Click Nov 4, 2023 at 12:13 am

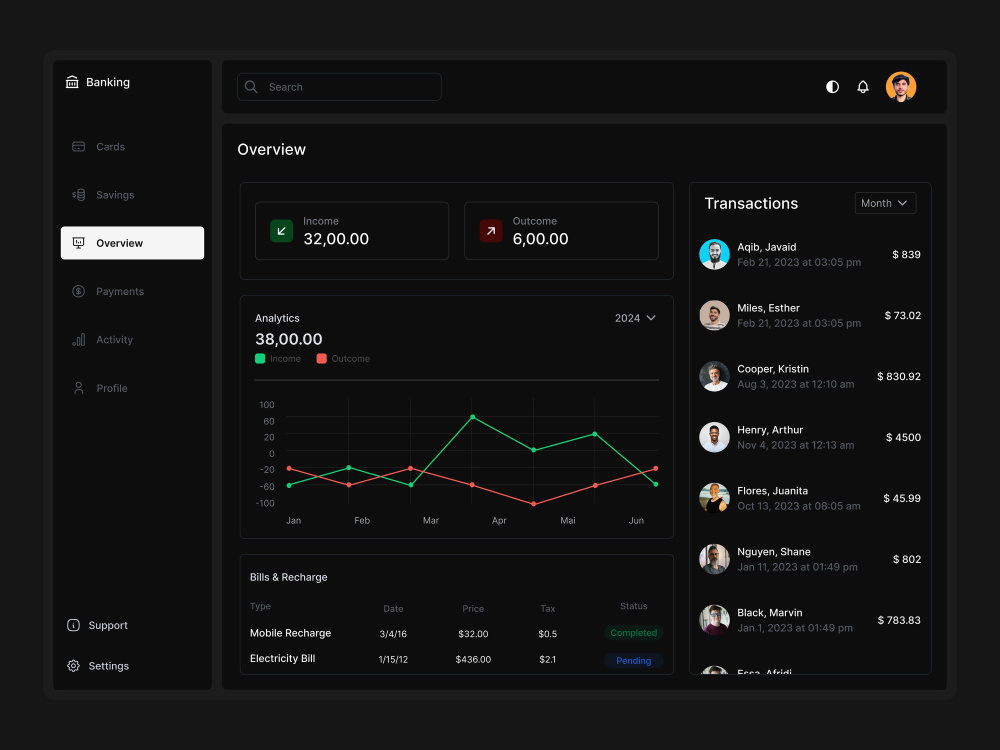[795, 445]
